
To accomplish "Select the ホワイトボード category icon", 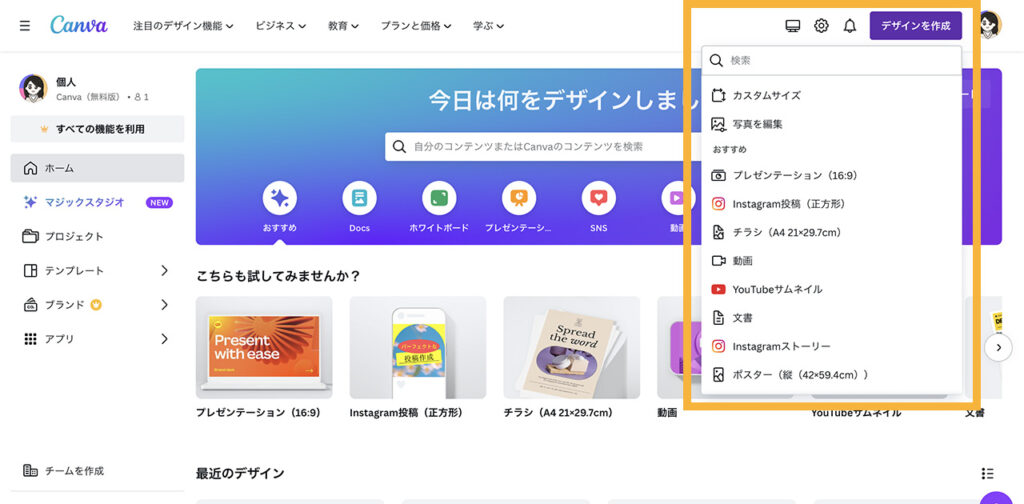I will point(439,198).
